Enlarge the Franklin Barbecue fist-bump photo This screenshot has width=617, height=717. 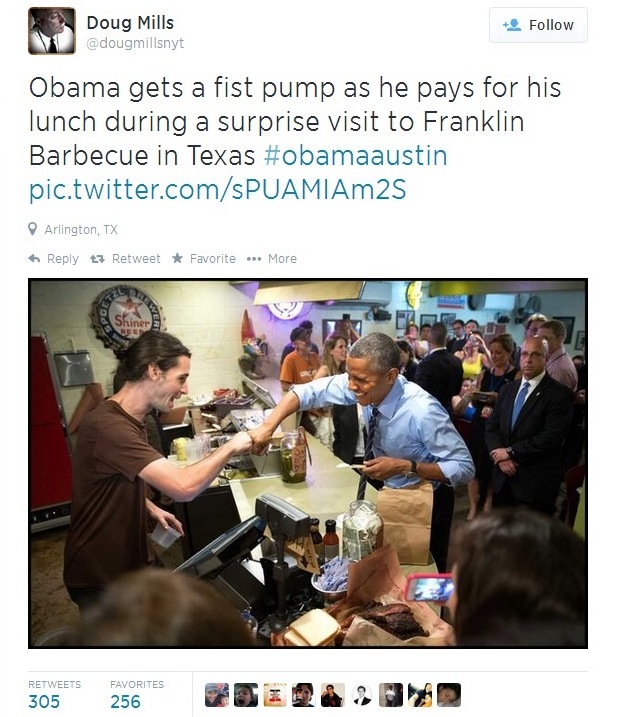(x=308, y=464)
